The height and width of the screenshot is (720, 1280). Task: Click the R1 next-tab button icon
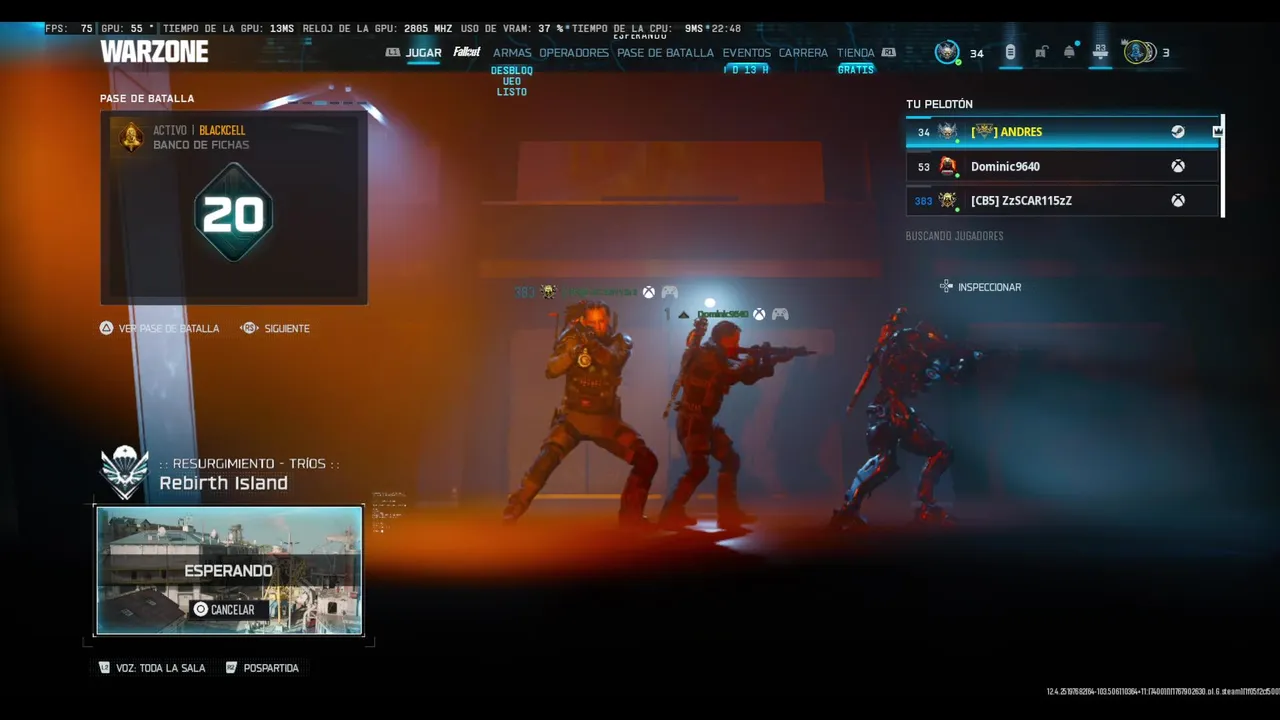(888, 52)
